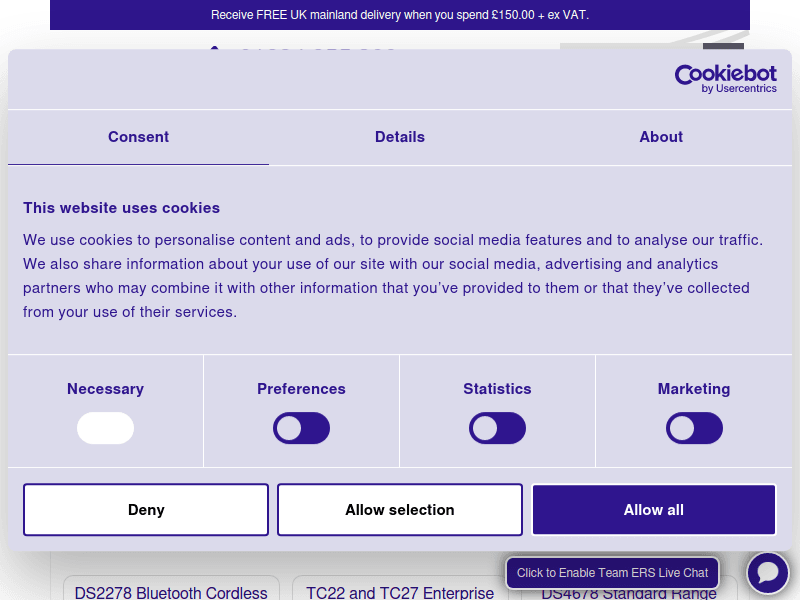This screenshot has width=800, height=600.
Task: Click the free UK delivery banner
Action: pyautogui.click(x=400, y=15)
